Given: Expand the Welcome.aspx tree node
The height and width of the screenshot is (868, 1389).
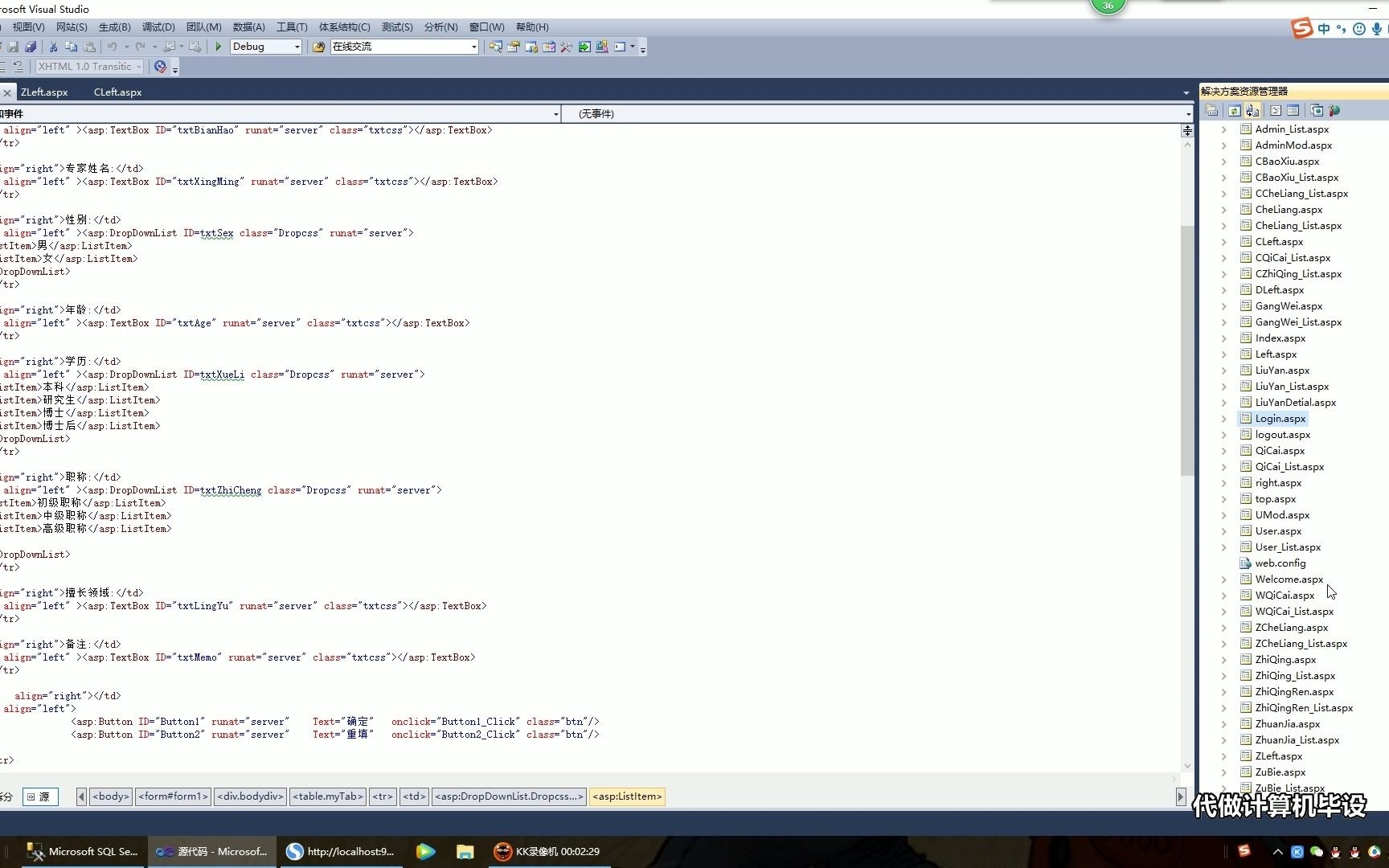Looking at the screenshot, I should click(x=1223, y=579).
